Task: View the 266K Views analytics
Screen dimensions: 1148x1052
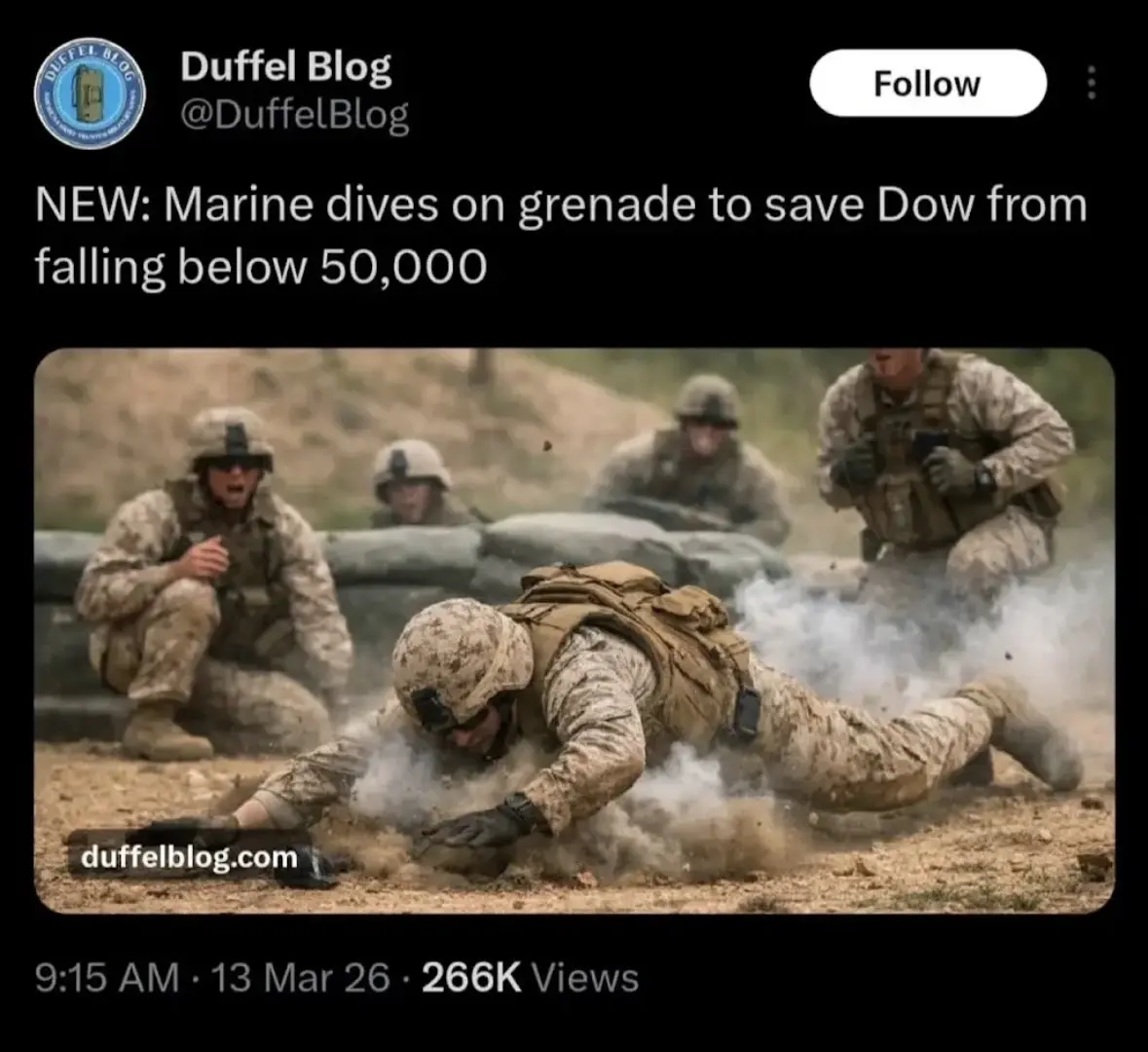Action: (530, 978)
